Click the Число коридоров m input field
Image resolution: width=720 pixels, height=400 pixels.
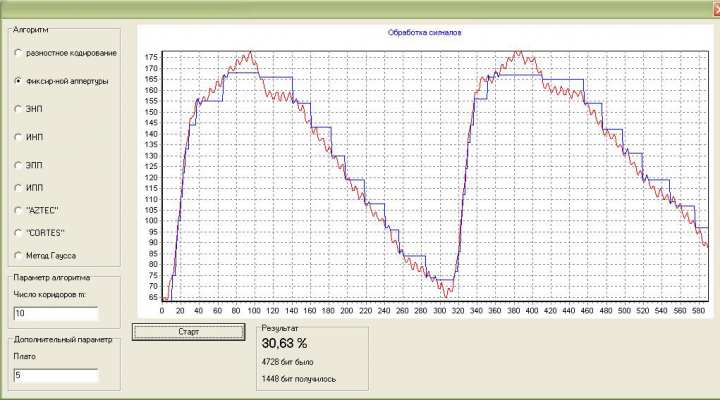[x=56, y=314]
